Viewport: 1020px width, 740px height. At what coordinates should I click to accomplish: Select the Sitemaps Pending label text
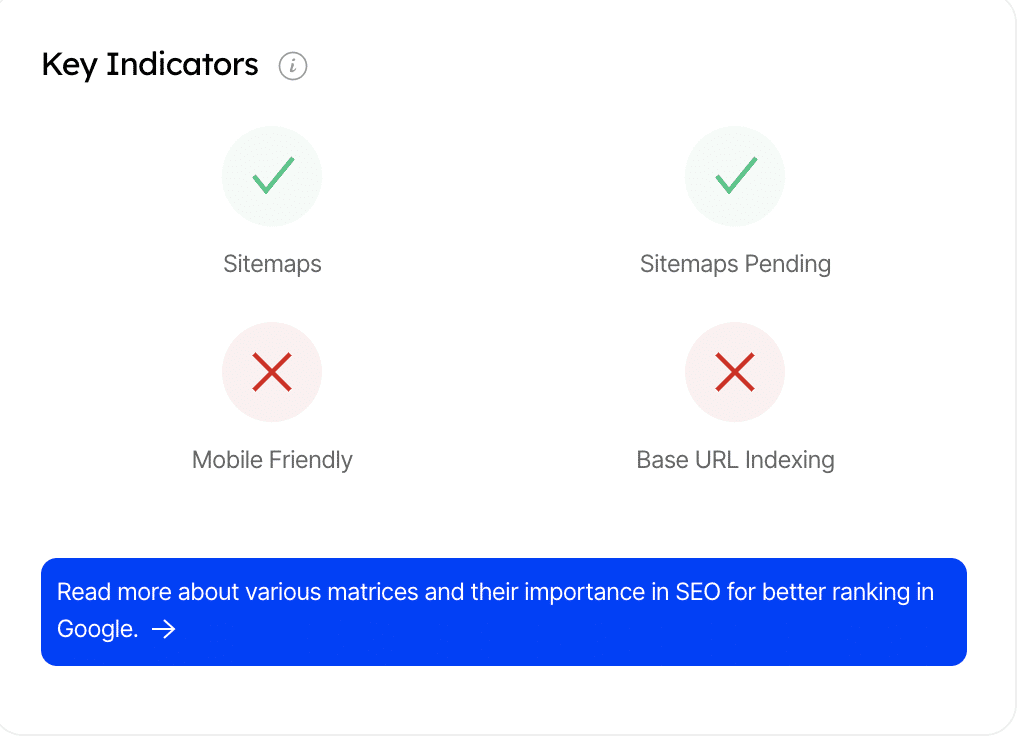point(735,264)
